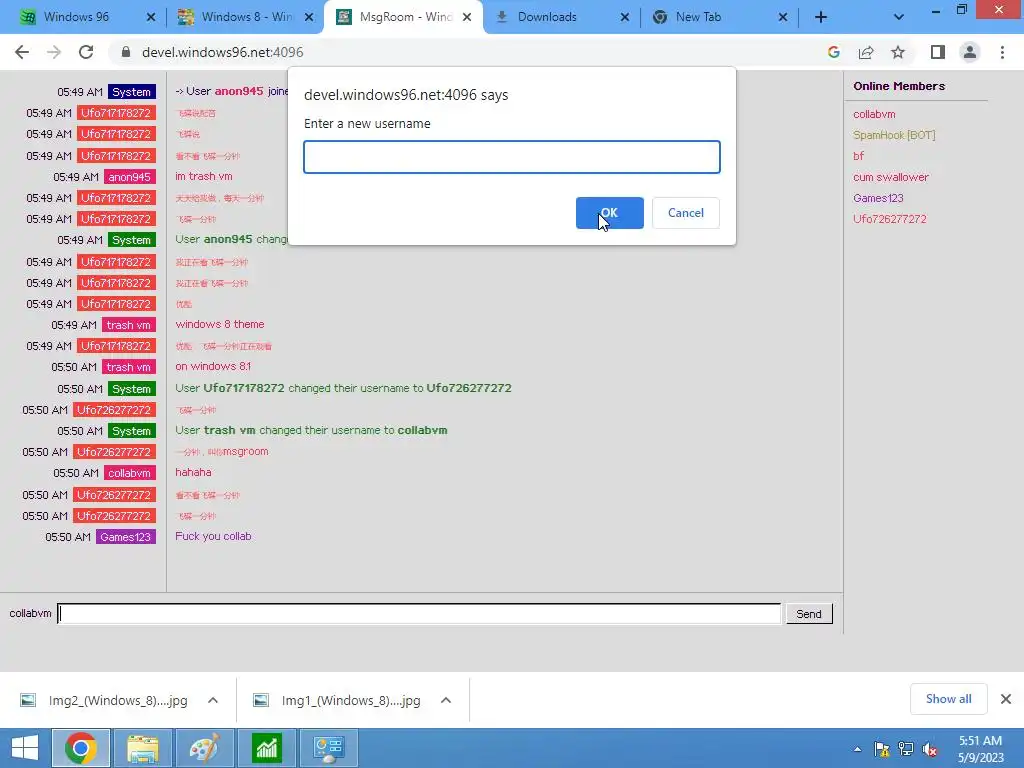Dismiss the downloads bar
This screenshot has height=768, width=1024.
click(x=1006, y=699)
